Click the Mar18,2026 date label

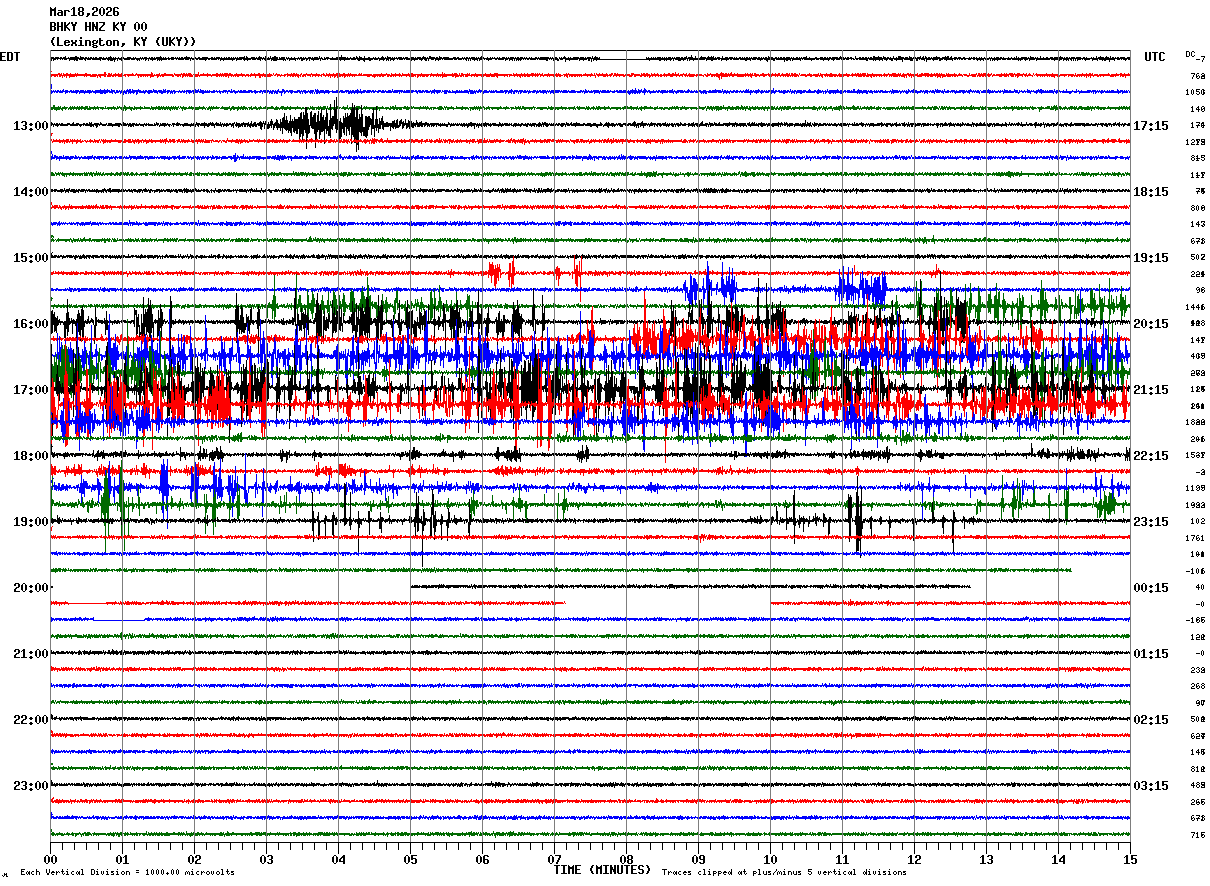click(84, 12)
